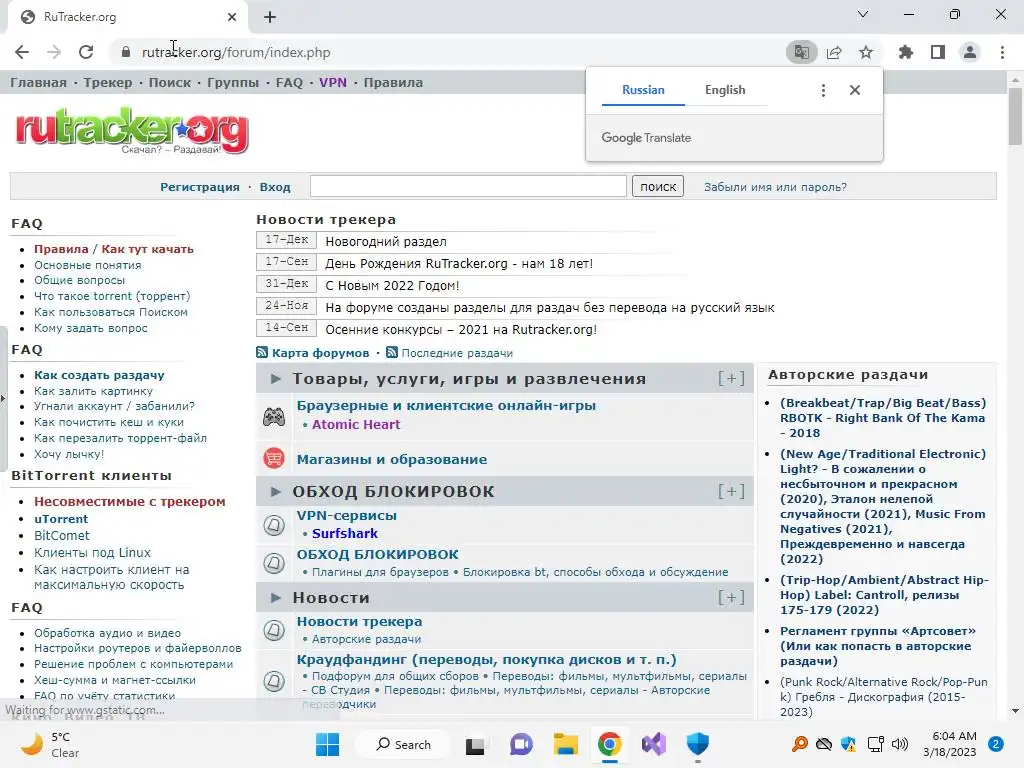The image size is (1024, 768).
Task: Click the forum icon beside VPN-сервисы
Action: 274,524
